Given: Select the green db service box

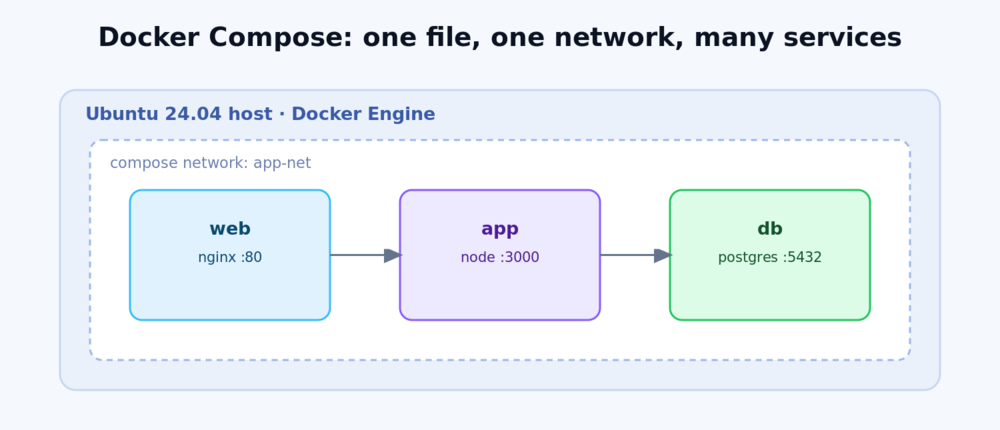Looking at the screenshot, I should click(770, 255).
